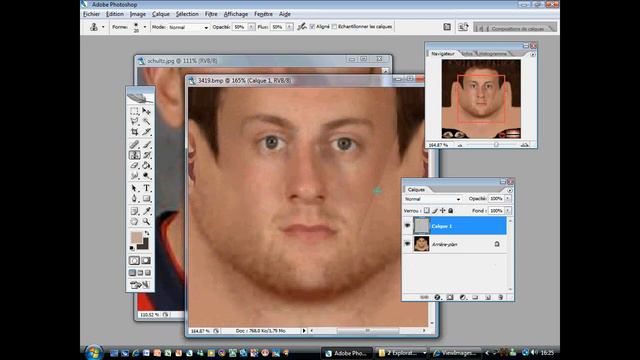Click the new adjustment layer icon
640x360 pixels.
click(x=462, y=297)
